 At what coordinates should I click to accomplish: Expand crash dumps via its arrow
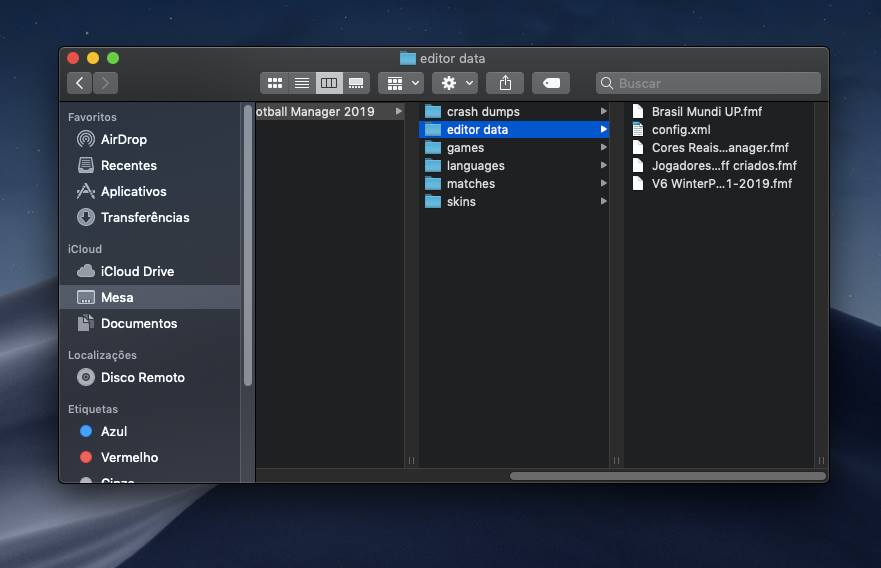pyautogui.click(x=603, y=111)
